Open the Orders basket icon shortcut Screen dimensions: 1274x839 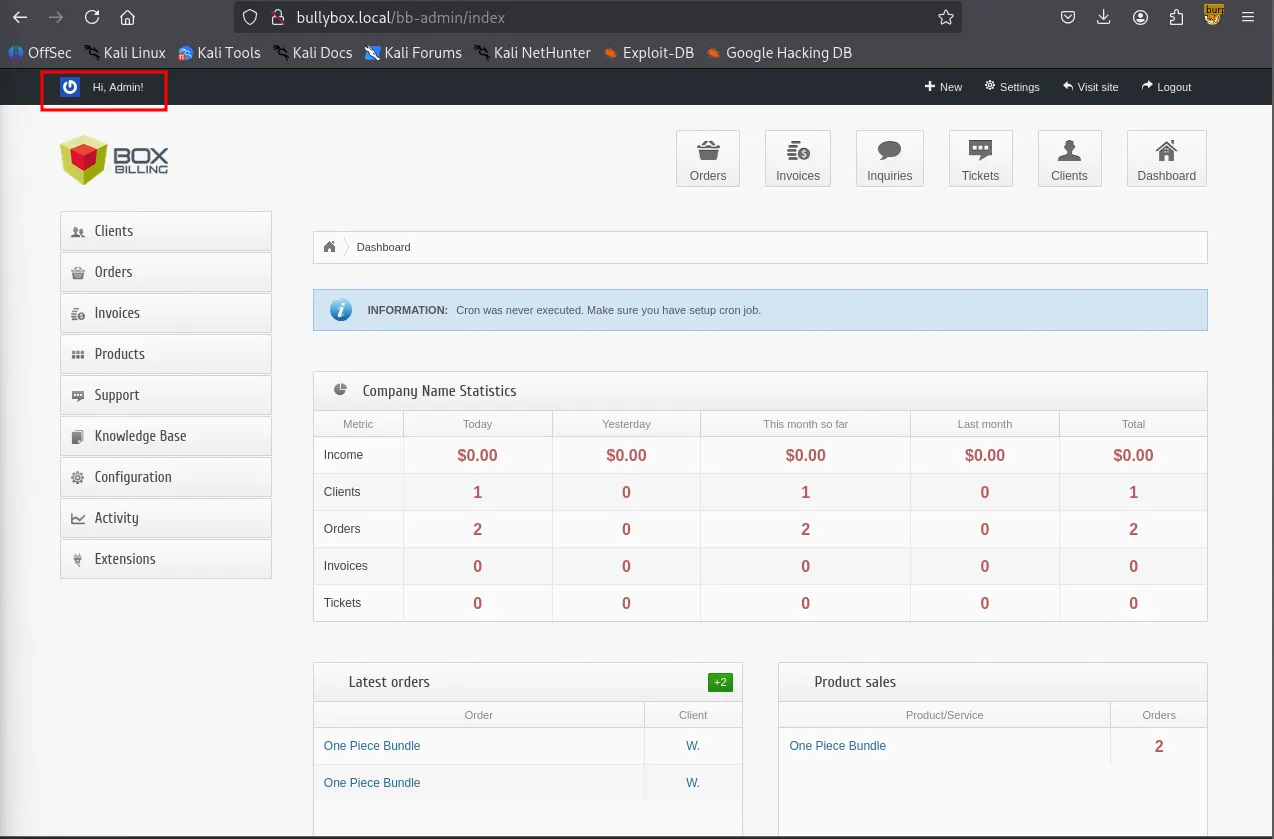(x=708, y=158)
